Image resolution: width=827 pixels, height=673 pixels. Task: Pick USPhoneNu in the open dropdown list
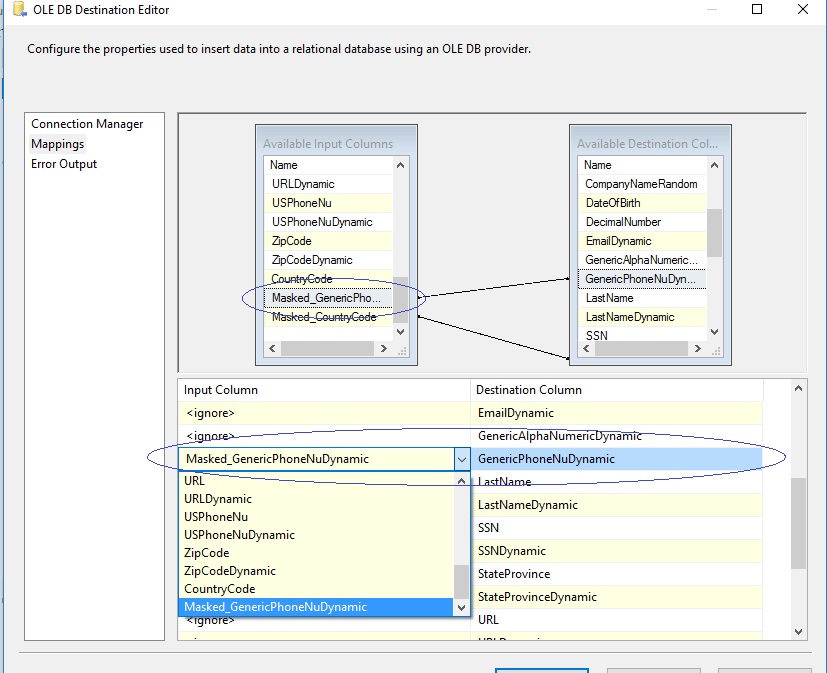(x=316, y=517)
